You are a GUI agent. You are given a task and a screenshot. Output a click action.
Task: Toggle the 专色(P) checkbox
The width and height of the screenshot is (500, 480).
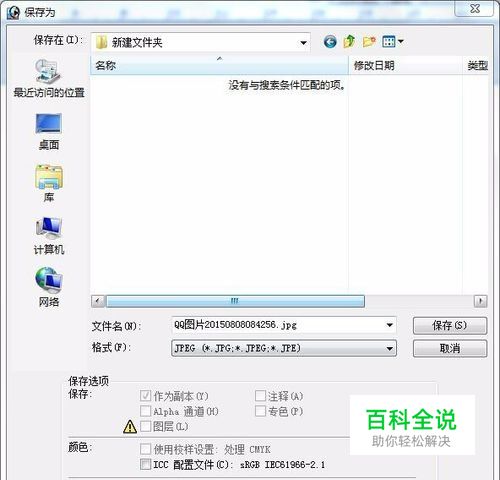260,411
